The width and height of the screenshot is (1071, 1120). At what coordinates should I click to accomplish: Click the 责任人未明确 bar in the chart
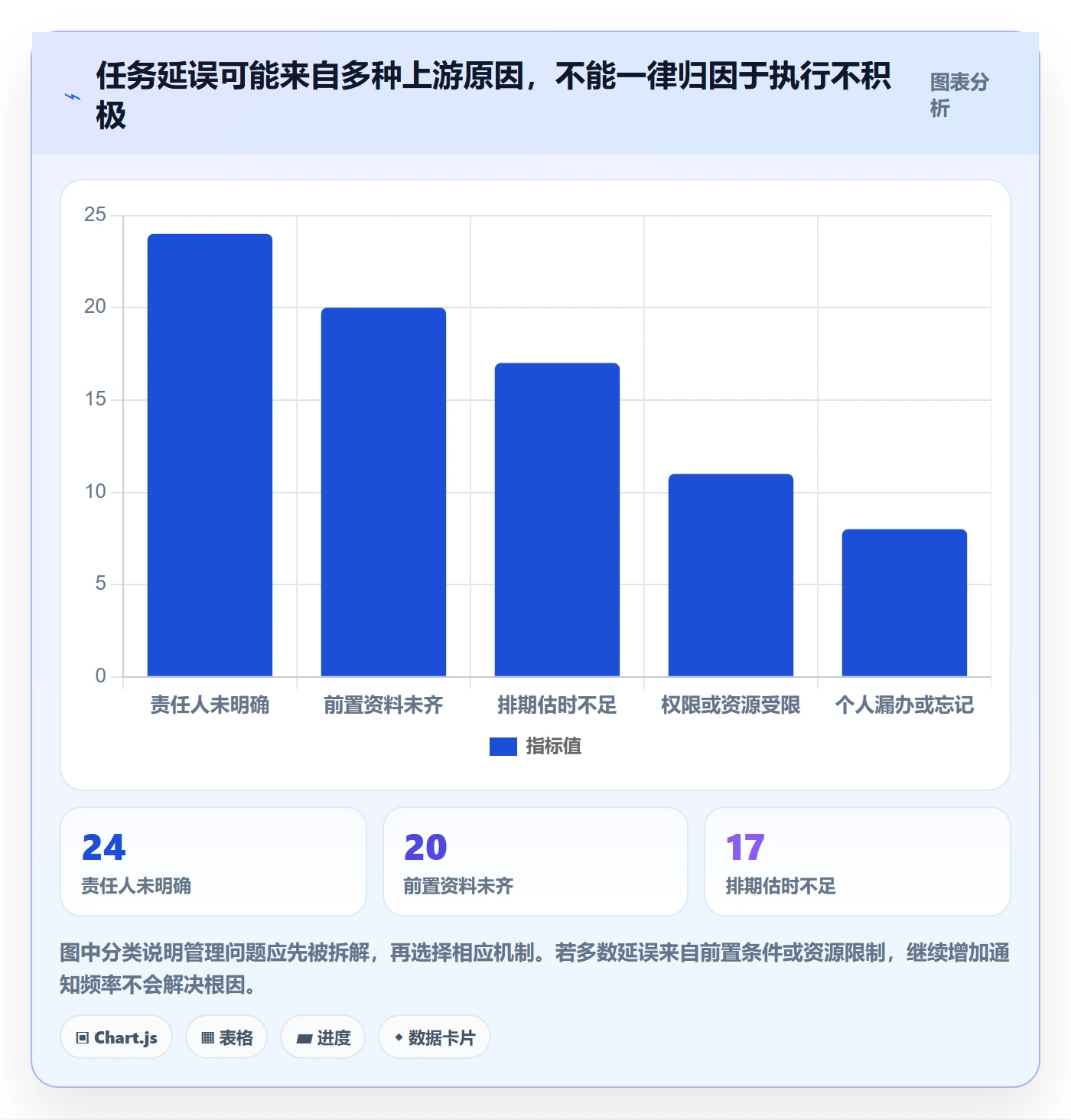click(210, 454)
